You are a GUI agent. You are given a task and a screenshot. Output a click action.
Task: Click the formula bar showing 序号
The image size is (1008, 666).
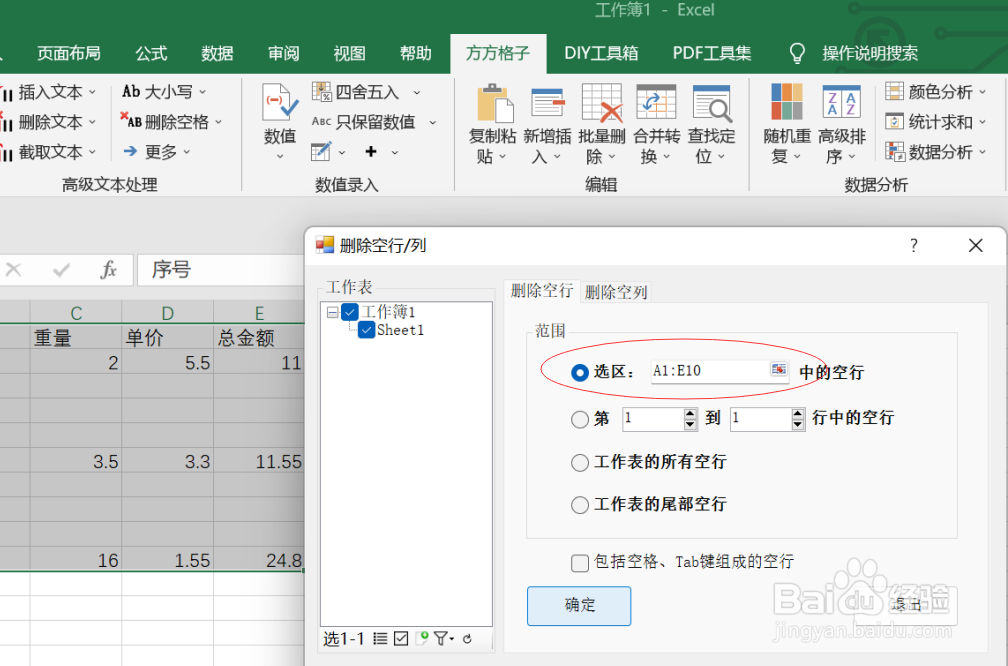click(220, 270)
